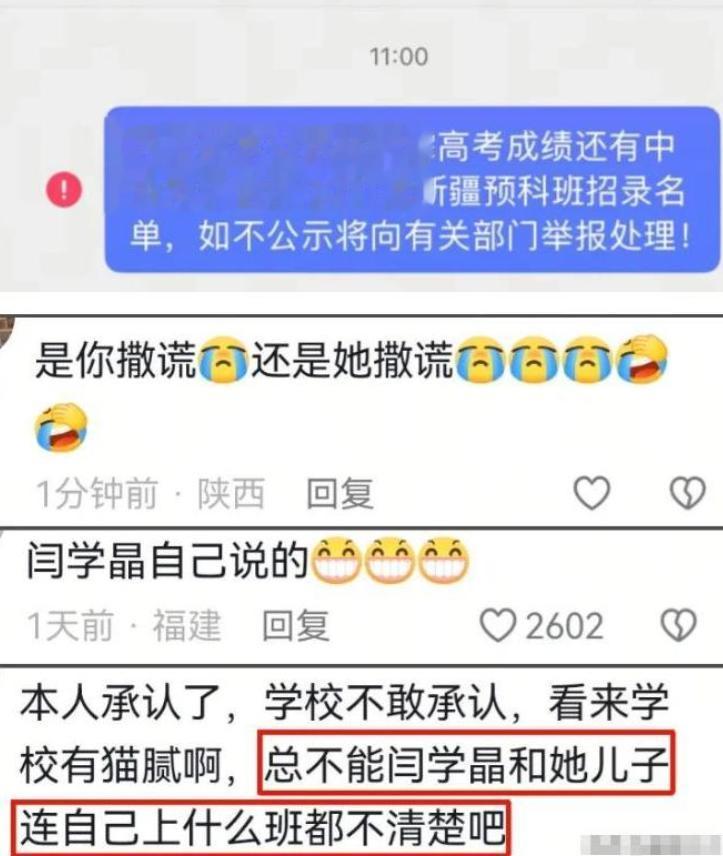
Task: Like the Shaanxi comment with heart icon
Action: click(591, 492)
